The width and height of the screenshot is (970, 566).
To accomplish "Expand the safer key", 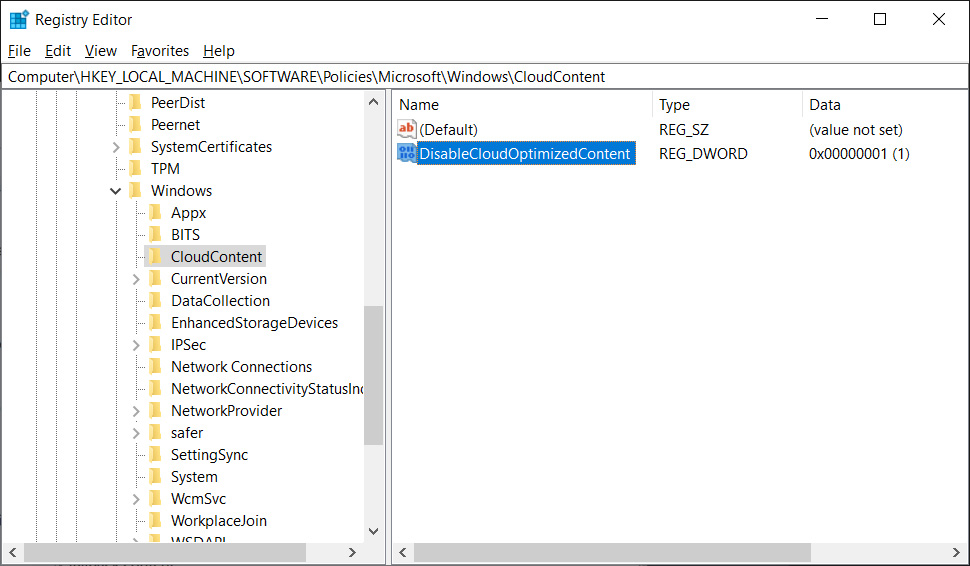I will pyautogui.click(x=136, y=433).
